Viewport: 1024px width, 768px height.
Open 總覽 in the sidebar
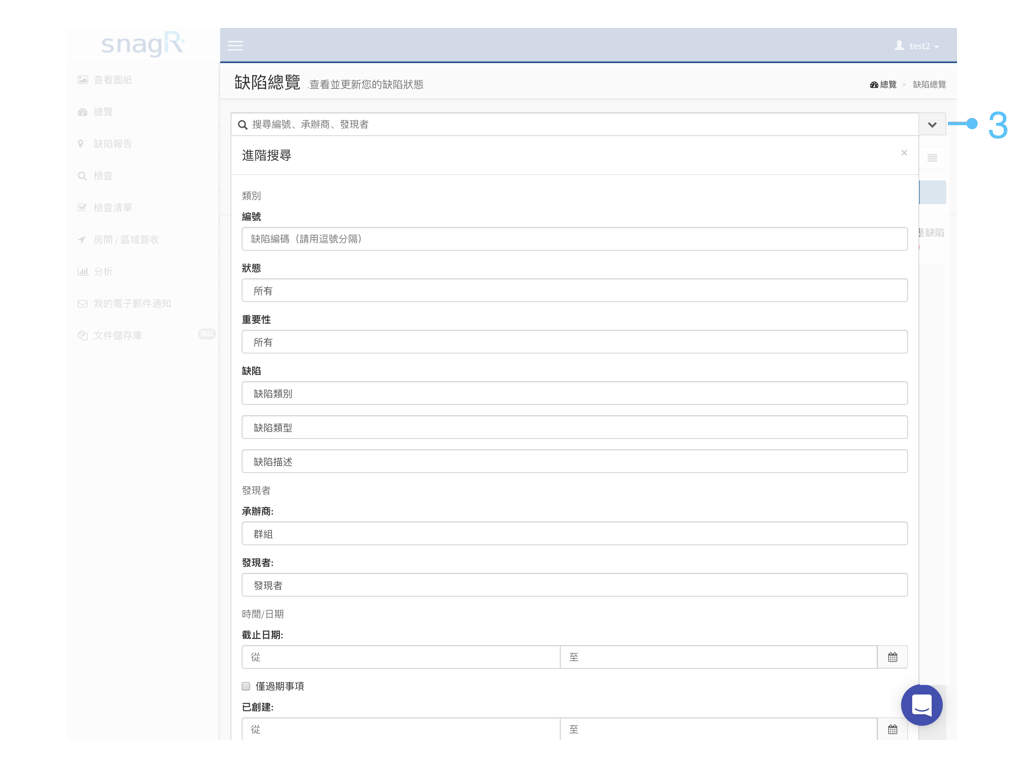[143, 112]
